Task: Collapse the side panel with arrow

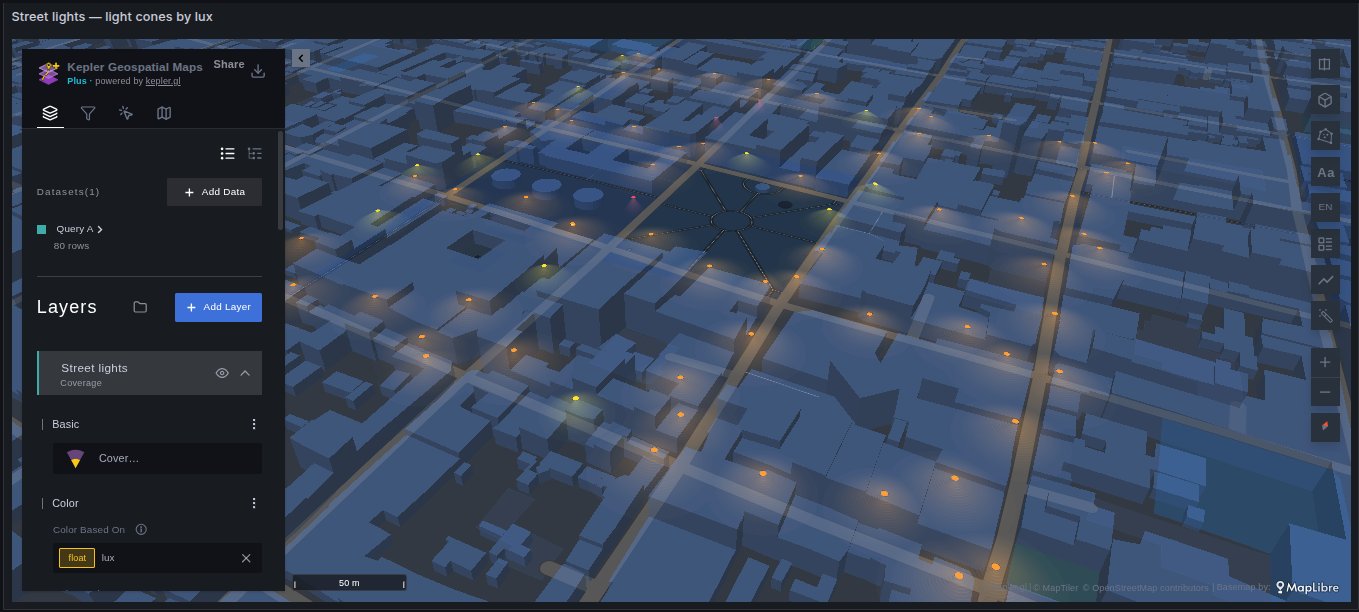Action: click(x=301, y=58)
